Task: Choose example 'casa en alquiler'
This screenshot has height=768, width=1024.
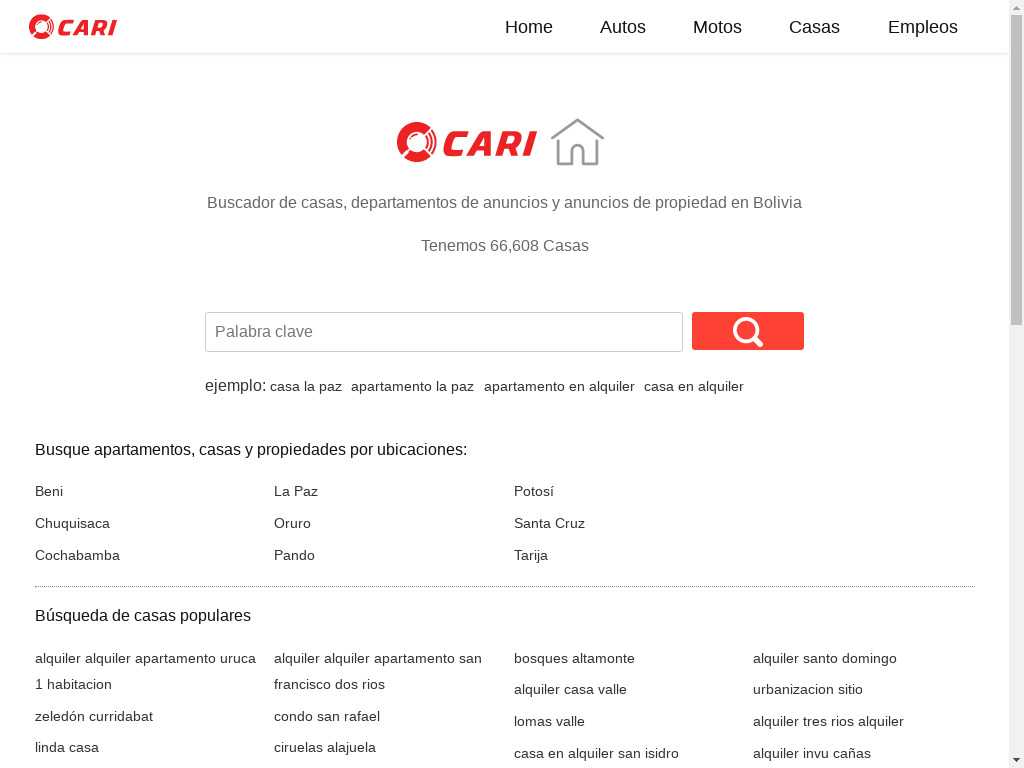Action: click(x=694, y=387)
